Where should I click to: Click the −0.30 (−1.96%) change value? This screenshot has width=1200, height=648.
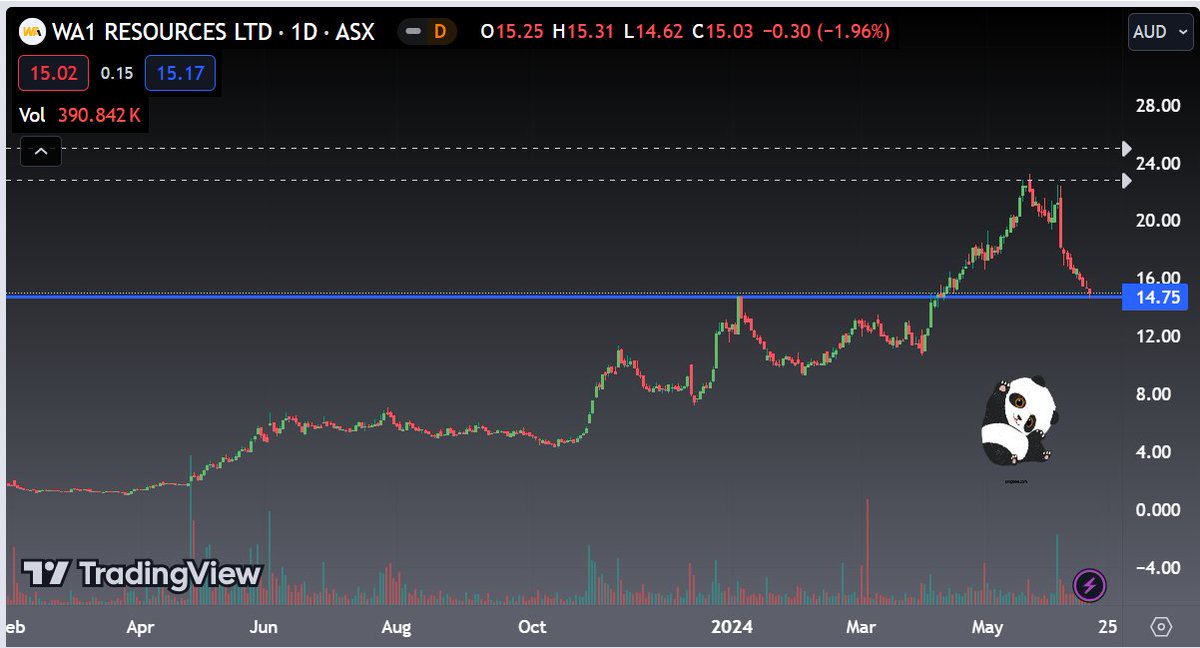pyautogui.click(x=826, y=32)
